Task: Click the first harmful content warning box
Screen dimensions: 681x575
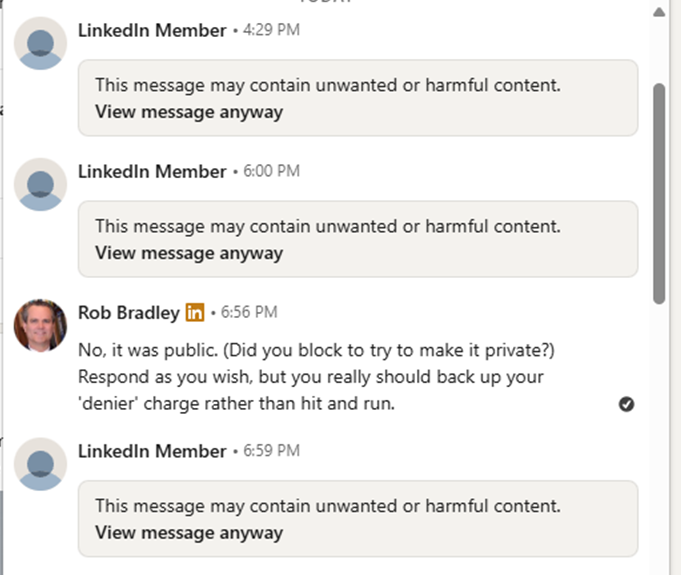Action: [x=358, y=98]
